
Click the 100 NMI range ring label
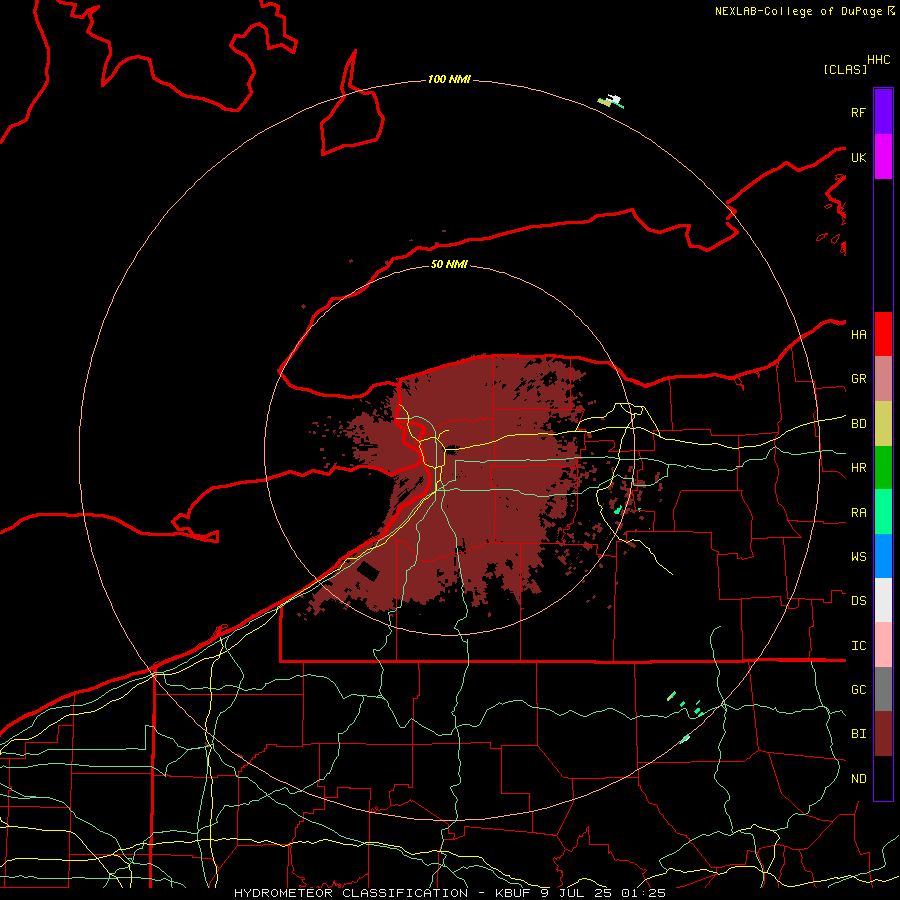pos(449,79)
